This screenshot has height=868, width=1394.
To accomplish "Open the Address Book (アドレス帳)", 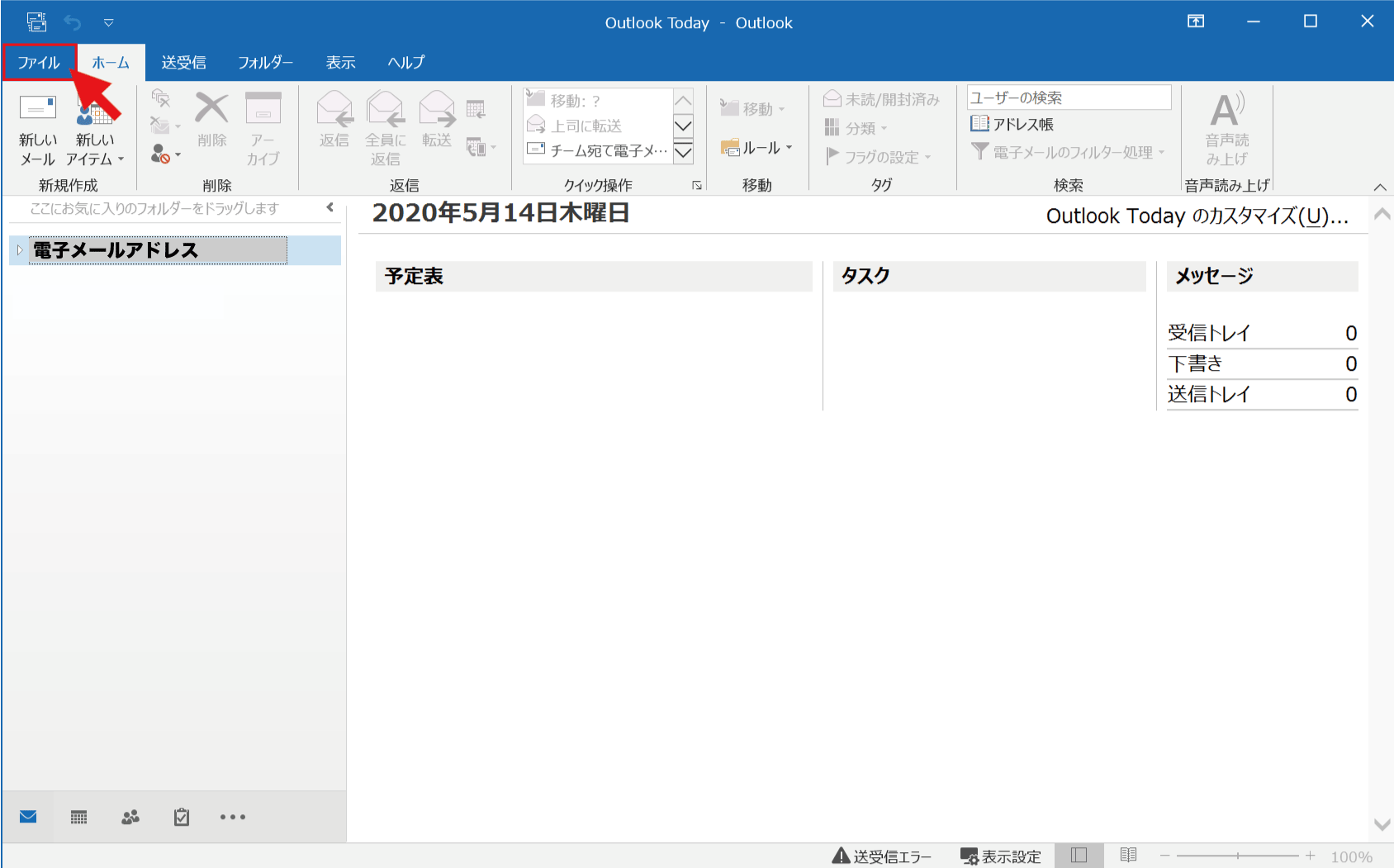I will [1012, 124].
